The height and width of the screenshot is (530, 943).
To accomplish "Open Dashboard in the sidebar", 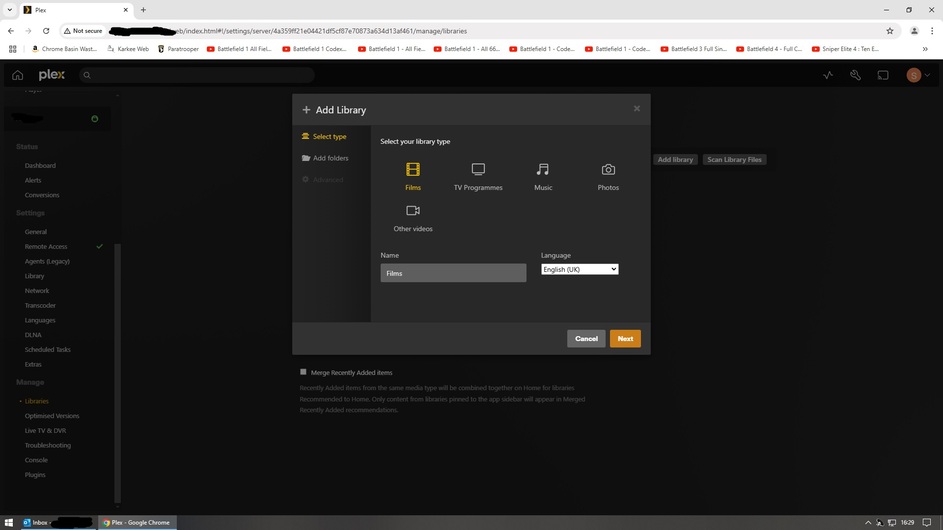I will pos(40,165).
